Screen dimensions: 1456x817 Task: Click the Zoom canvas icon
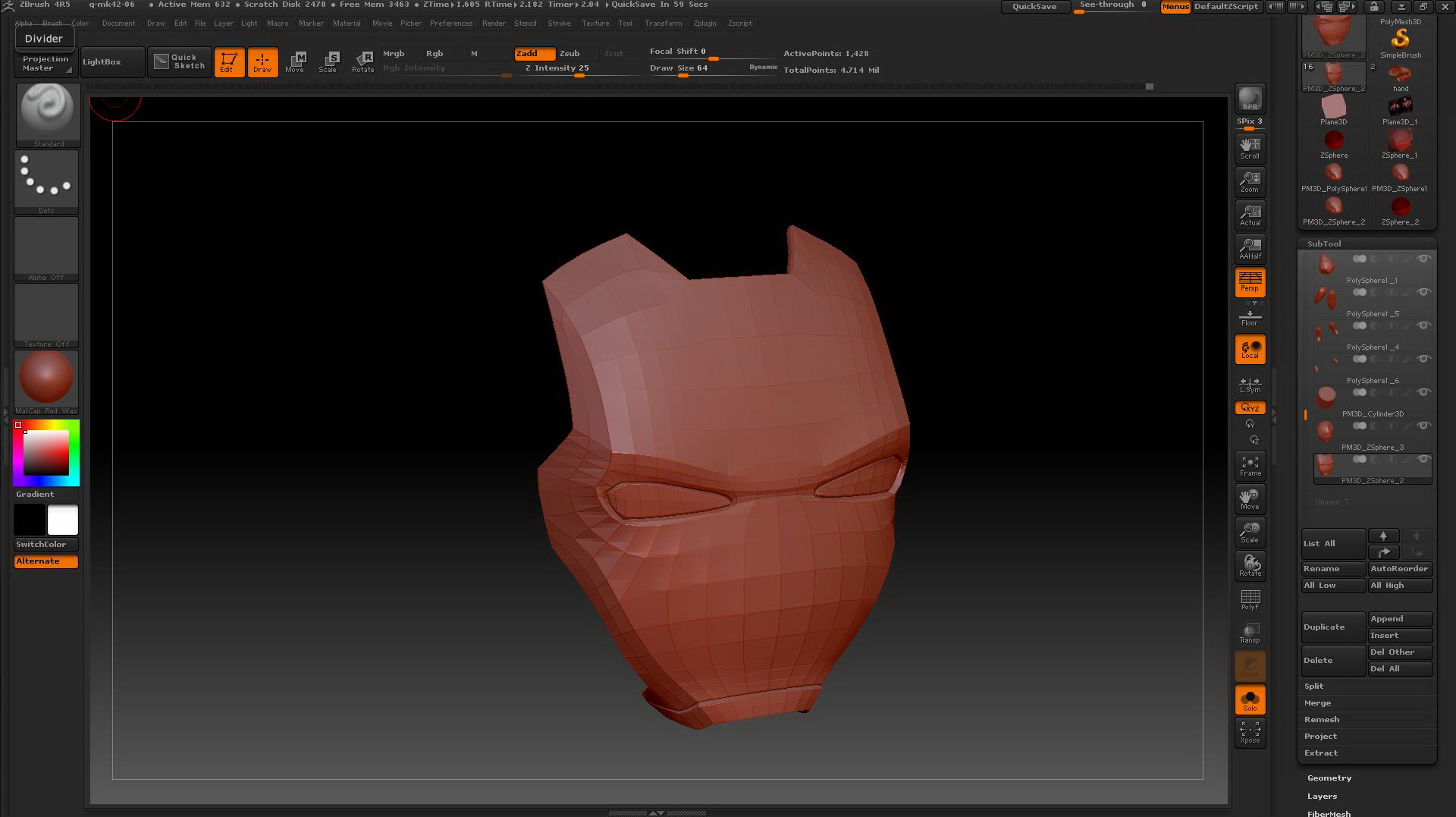click(1250, 182)
